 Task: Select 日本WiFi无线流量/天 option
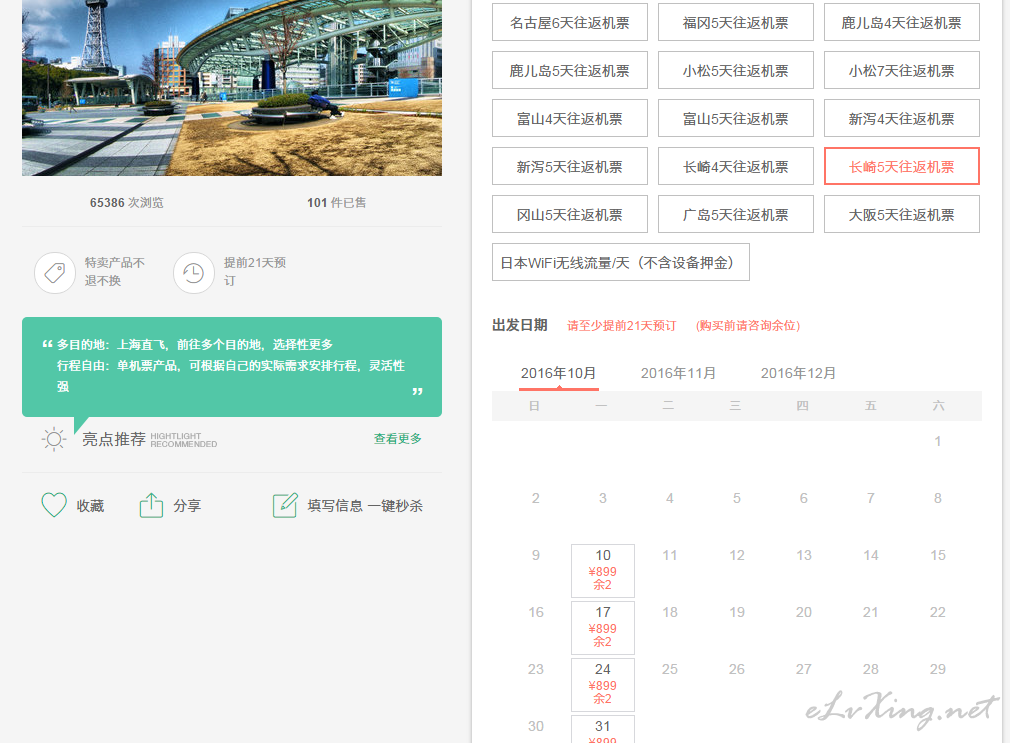621,262
